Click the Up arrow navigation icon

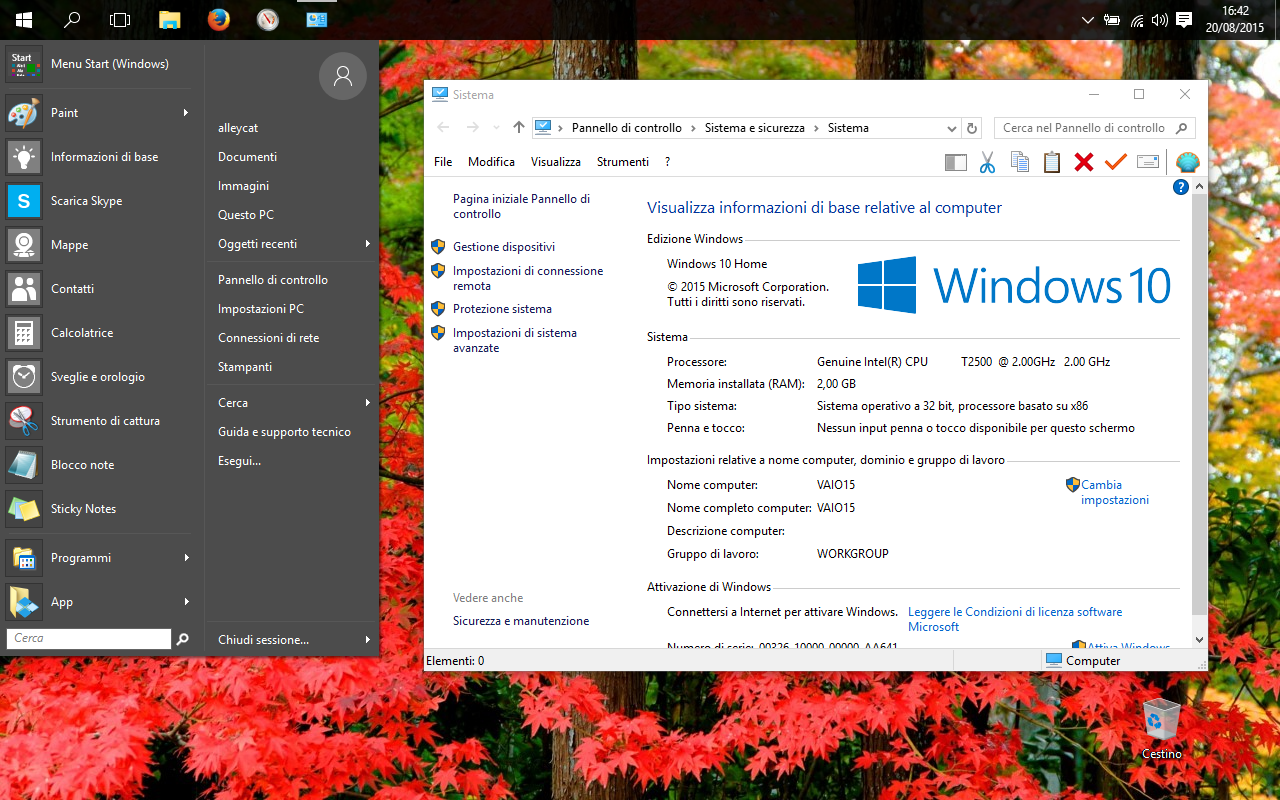tap(518, 127)
